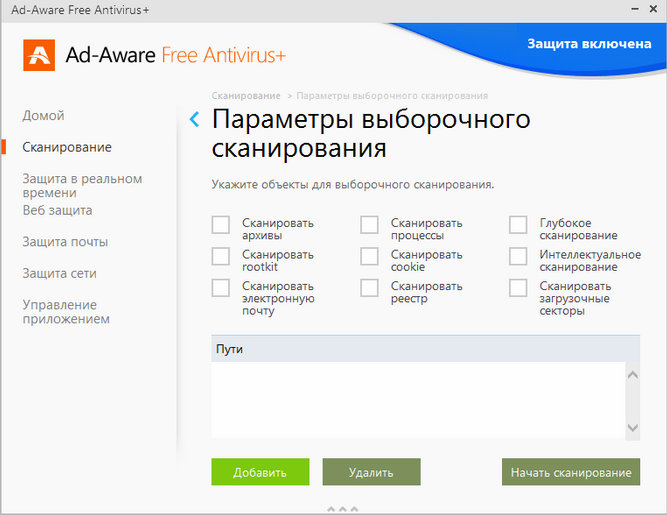Enable Глубокое сканирование checkbox
The height and width of the screenshot is (515, 667).
(518, 225)
